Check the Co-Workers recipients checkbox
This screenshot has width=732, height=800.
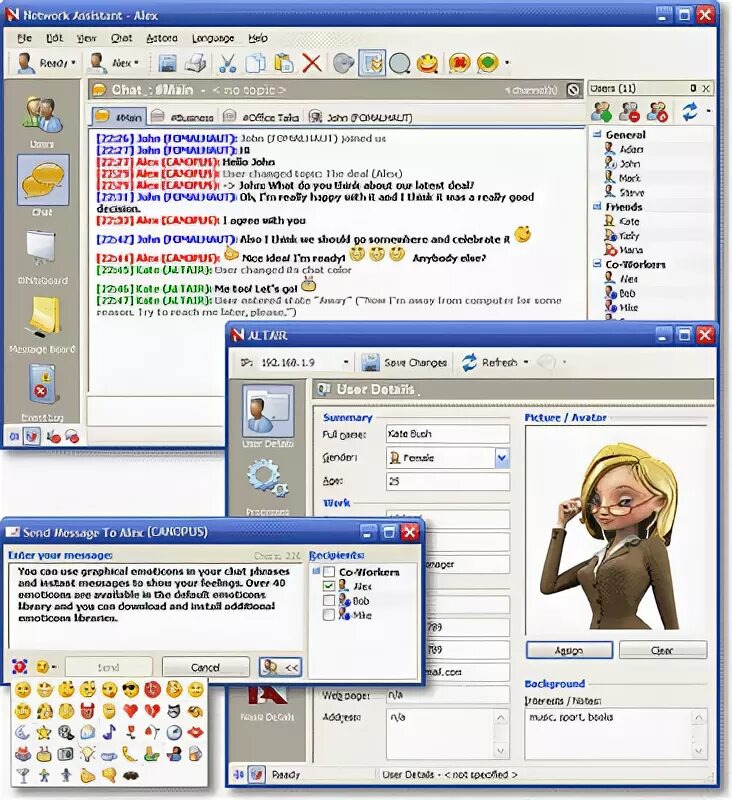[x=329, y=571]
